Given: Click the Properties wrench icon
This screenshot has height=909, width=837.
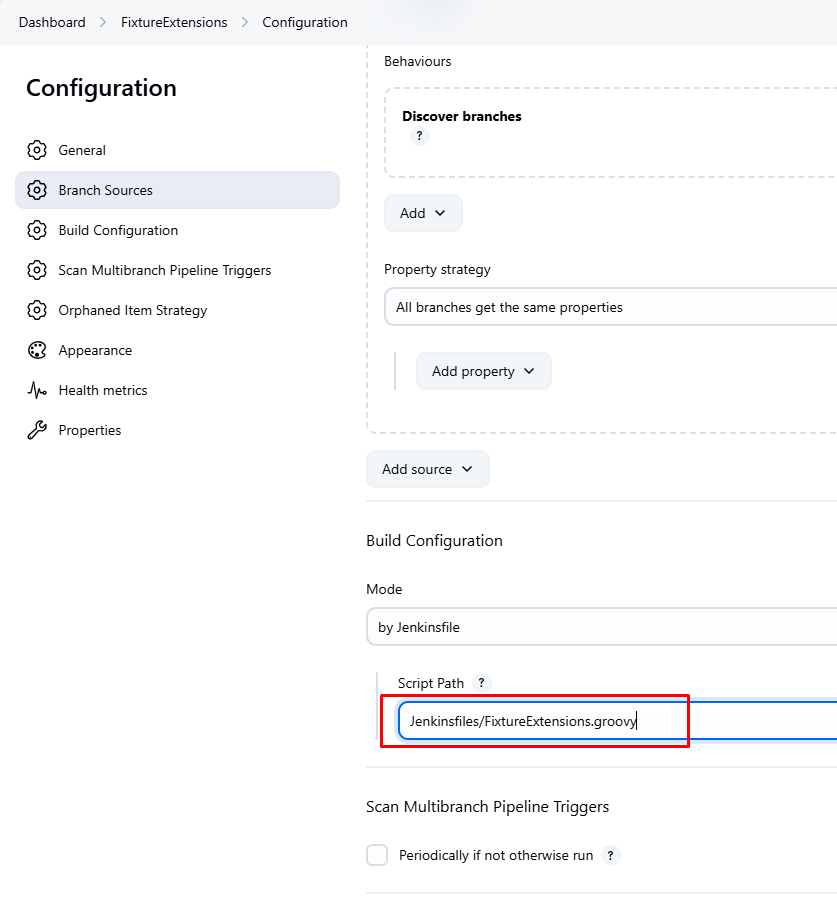Looking at the screenshot, I should point(37,430).
